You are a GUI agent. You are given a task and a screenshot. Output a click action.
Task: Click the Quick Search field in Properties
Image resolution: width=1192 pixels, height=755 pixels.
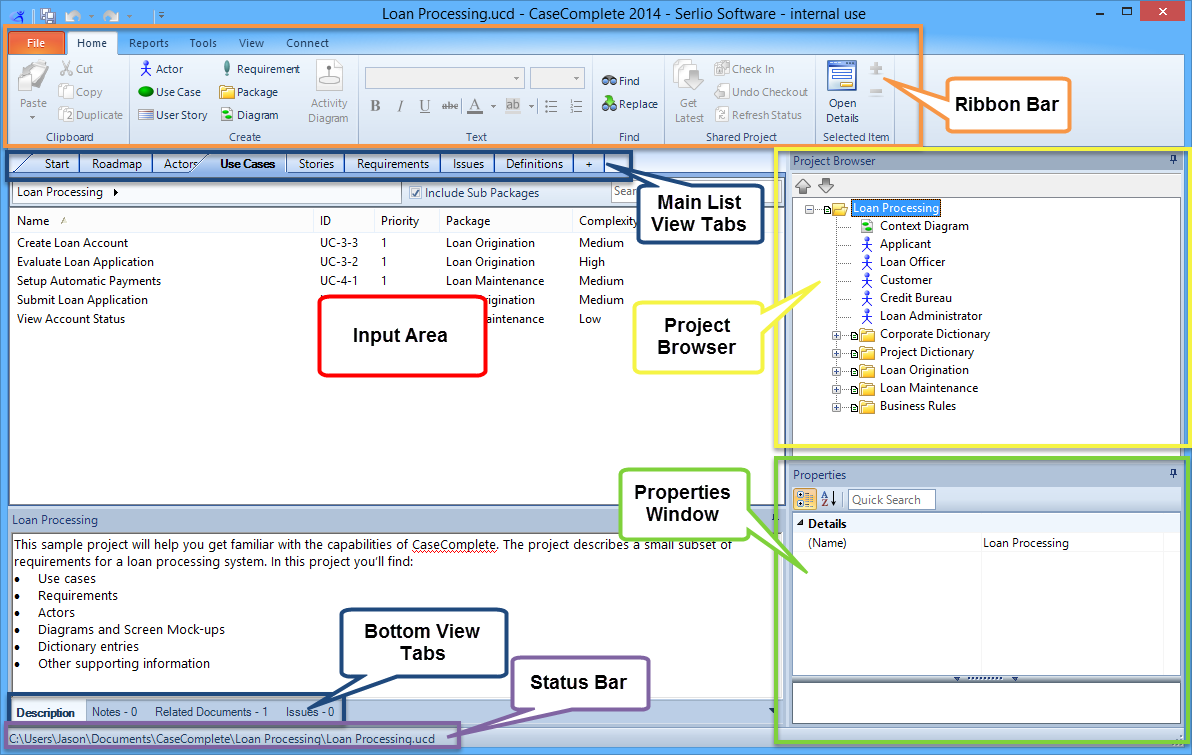pos(891,500)
